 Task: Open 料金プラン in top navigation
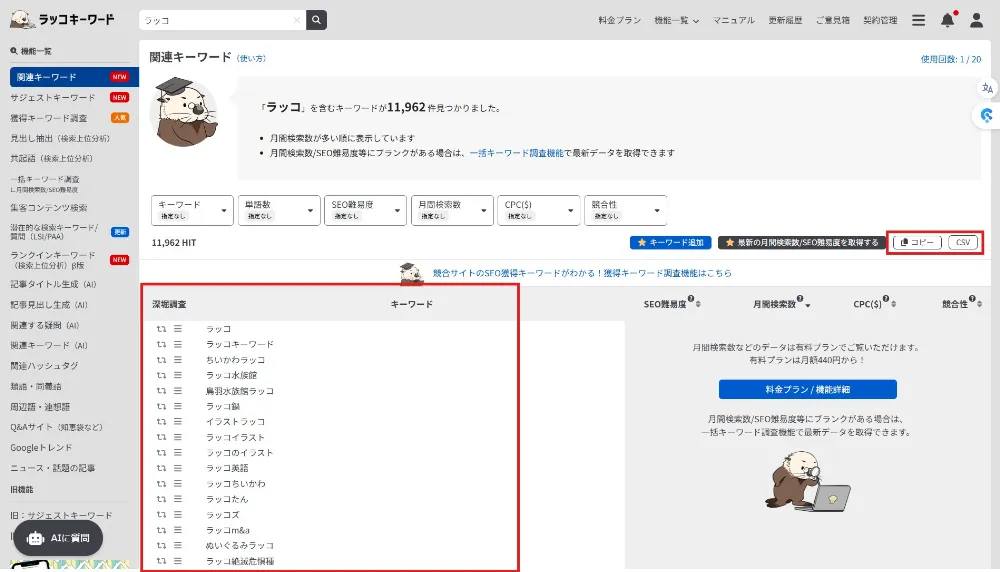pos(619,20)
